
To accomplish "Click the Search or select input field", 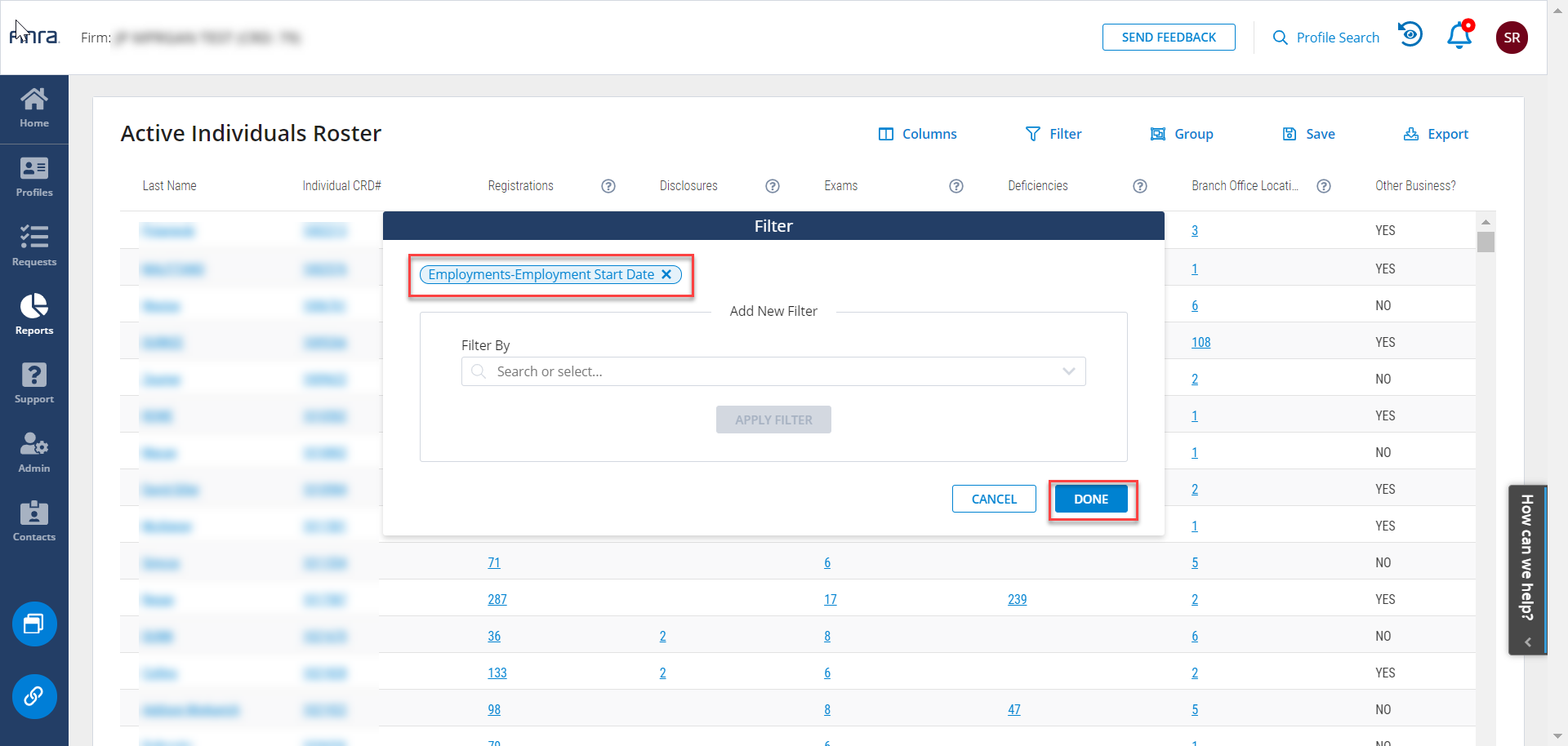I will pyautogui.click(x=768, y=371).
